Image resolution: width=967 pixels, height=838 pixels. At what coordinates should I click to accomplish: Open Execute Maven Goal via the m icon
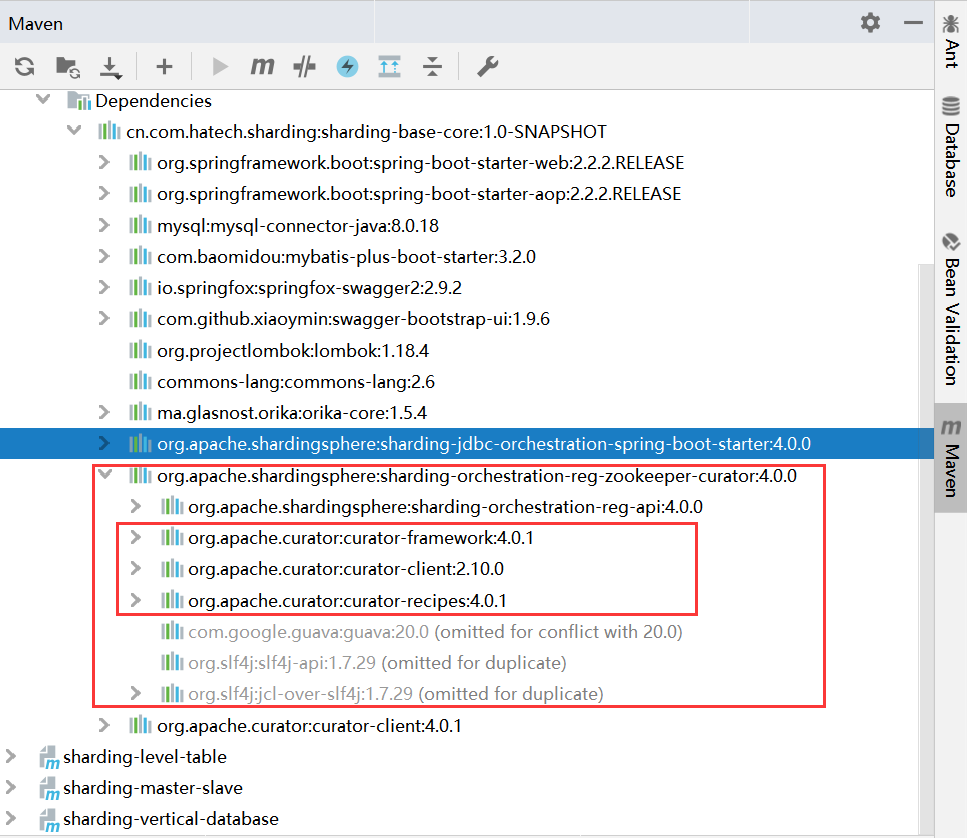coord(262,65)
